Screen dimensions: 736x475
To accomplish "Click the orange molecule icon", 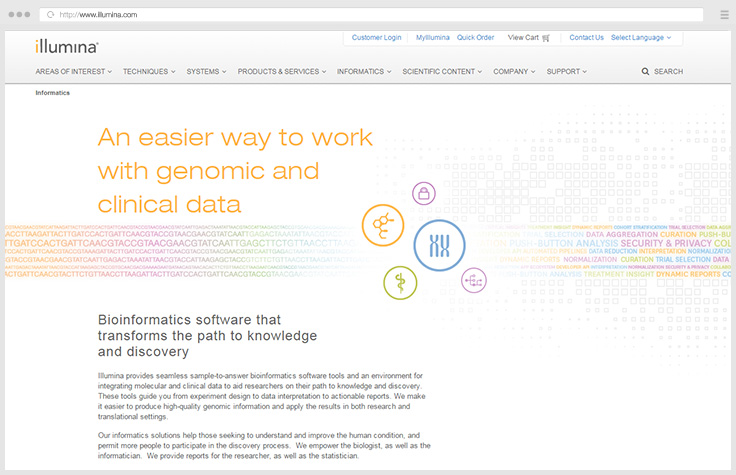I will pyautogui.click(x=381, y=225).
